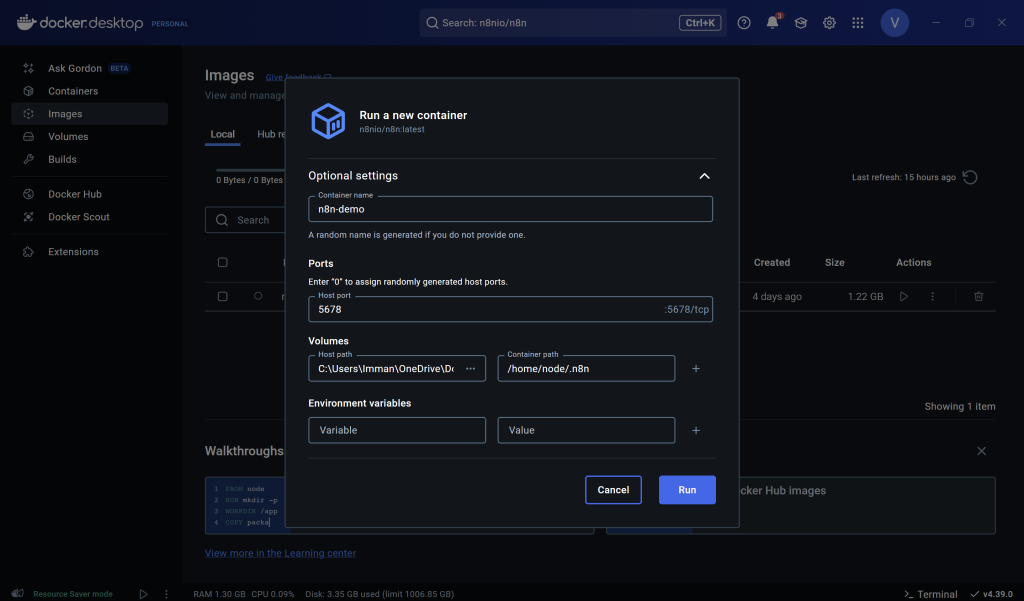Image resolution: width=1024 pixels, height=601 pixels.
Task: Click the Resource Saver mode label
Action: 72,594
